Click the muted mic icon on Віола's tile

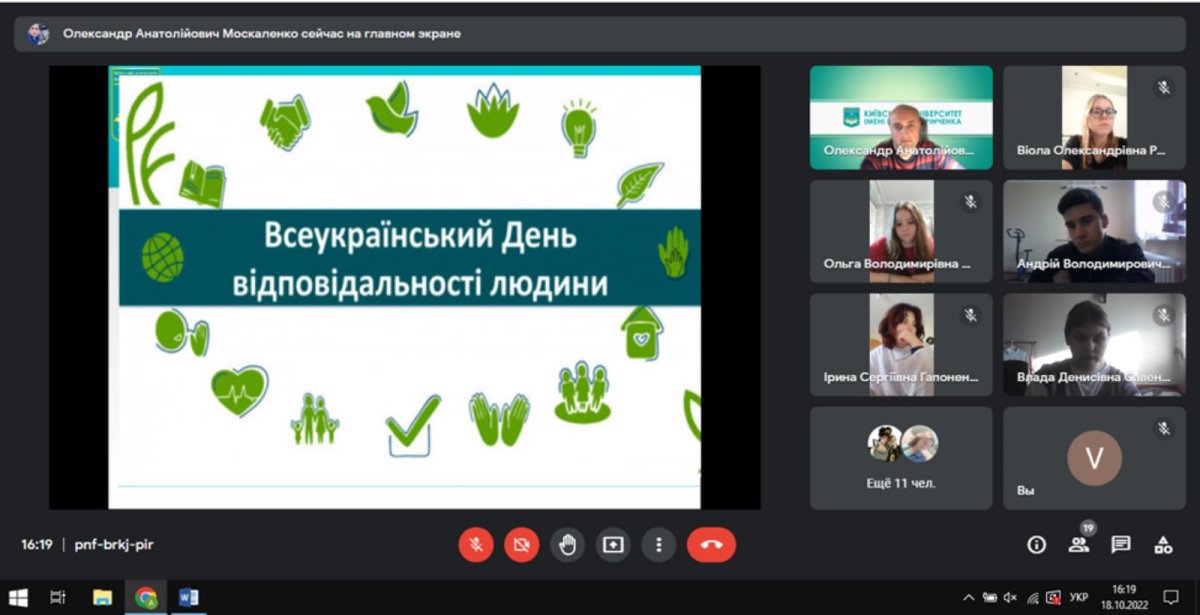[1164, 88]
